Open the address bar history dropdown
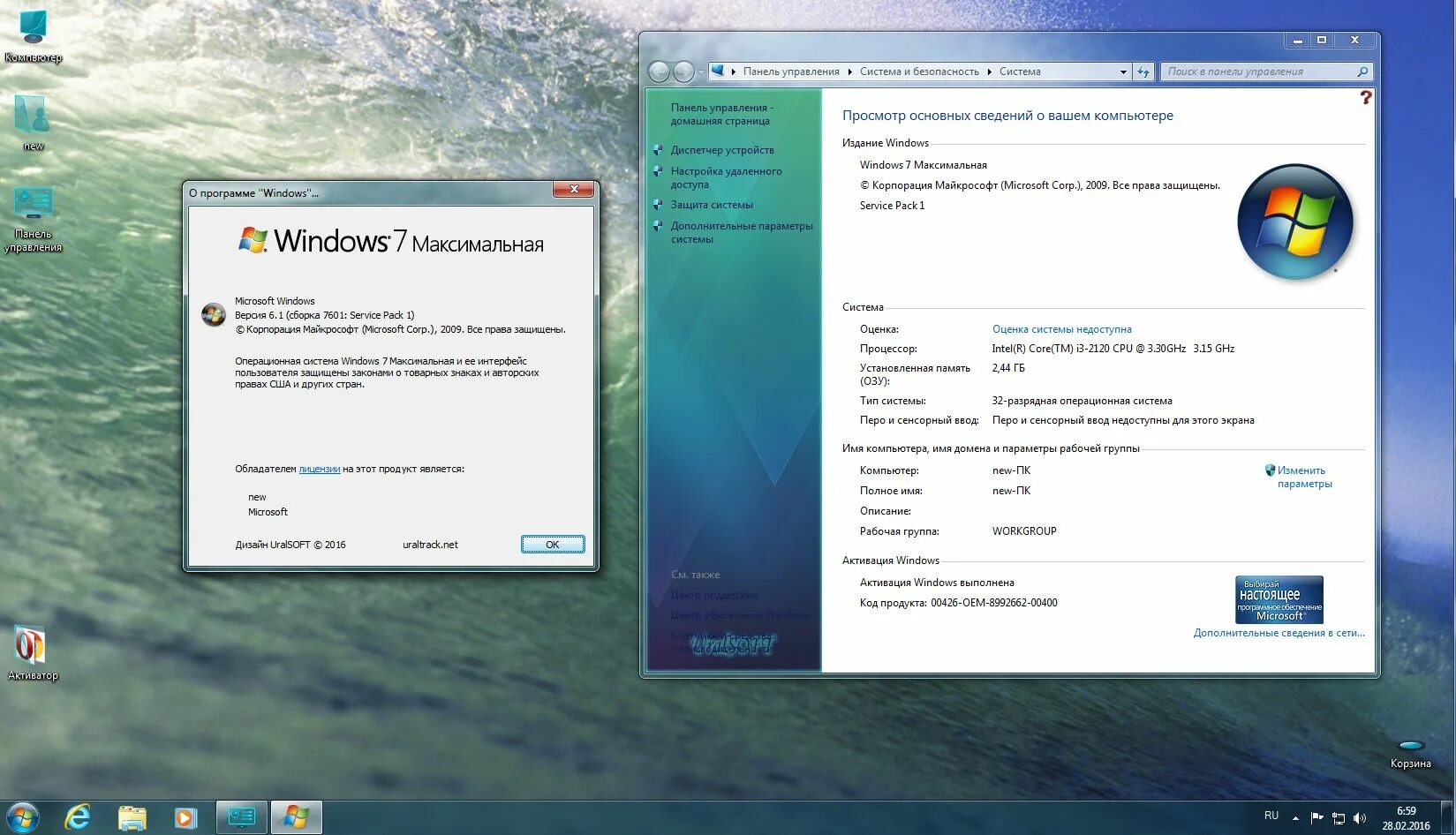 (x=1123, y=72)
